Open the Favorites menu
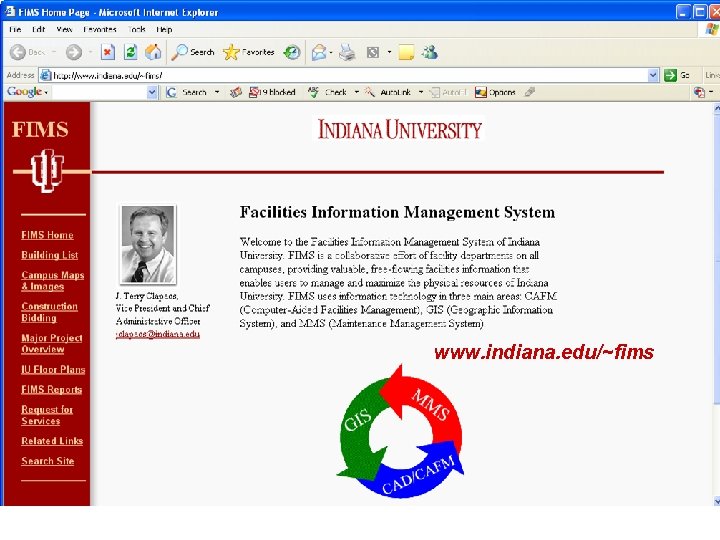Image resolution: width=720 pixels, height=540 pixels. pyautogui.click(x=100, y=29)
